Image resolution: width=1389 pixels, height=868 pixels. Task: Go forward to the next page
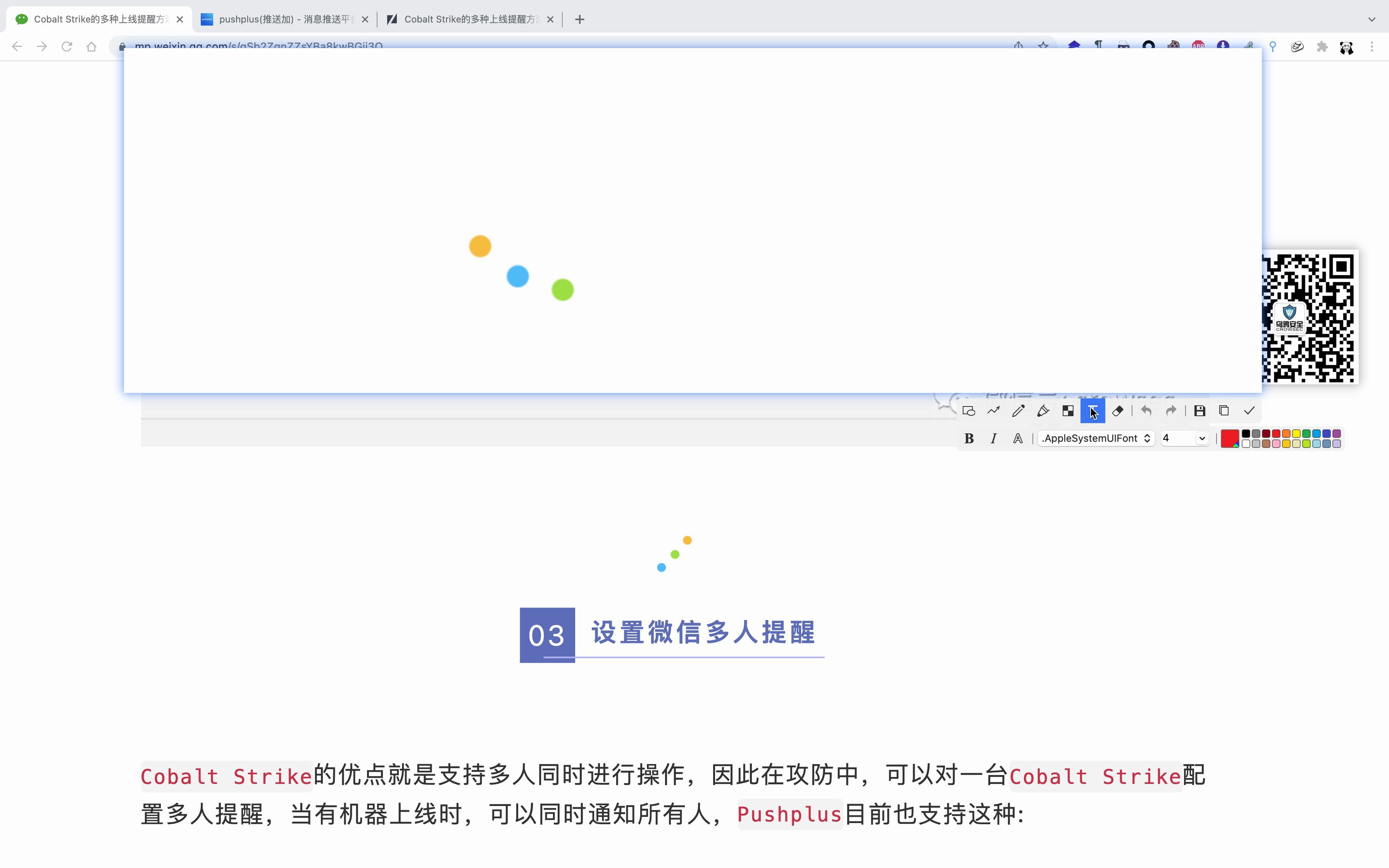pos(41,46)
